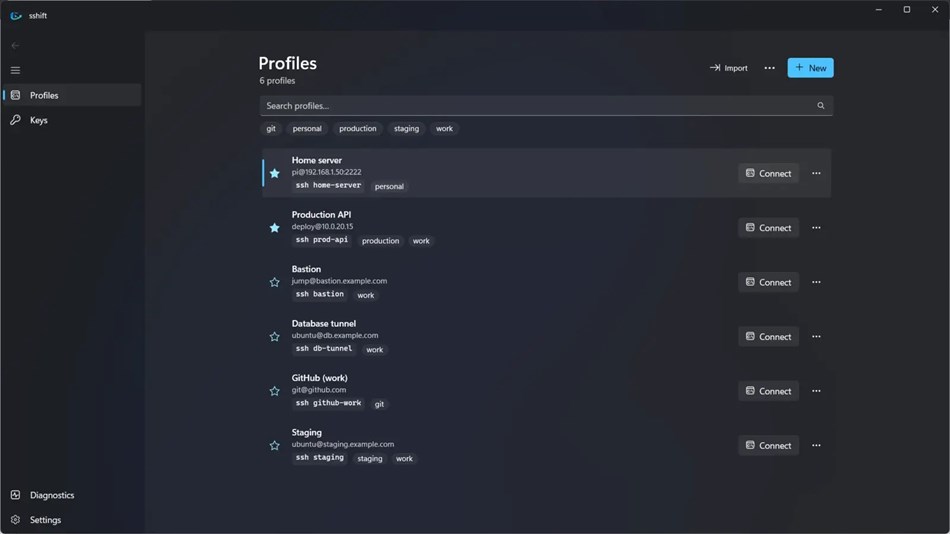Image resolution: width=950 pixels, height=534 pixels.
Task: Click the 'ssh db-tunnel' command chip
Action: click(324, 349)
